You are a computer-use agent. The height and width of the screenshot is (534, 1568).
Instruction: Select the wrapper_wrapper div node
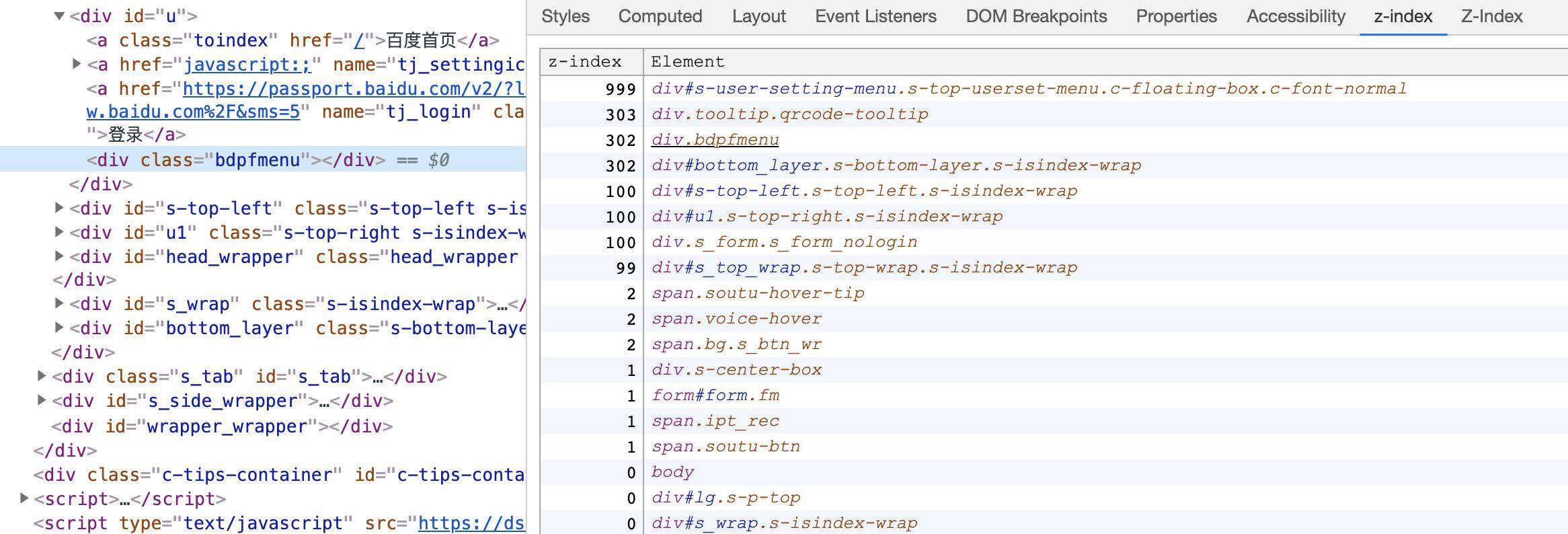pyautogui.click(x=222, y=426)
